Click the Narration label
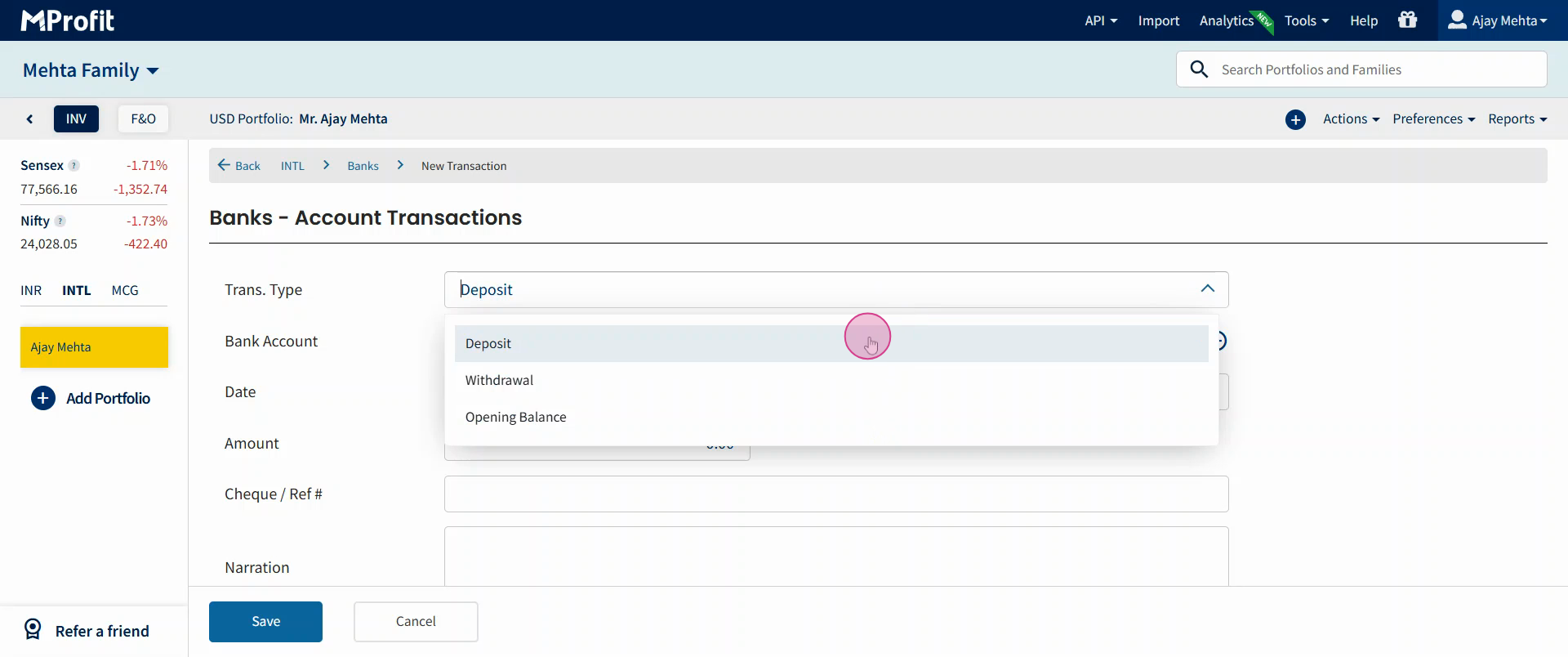Image resolution: width=1568 pixels, height=657 pixels. pyautogui.click(x=256, y=567)
